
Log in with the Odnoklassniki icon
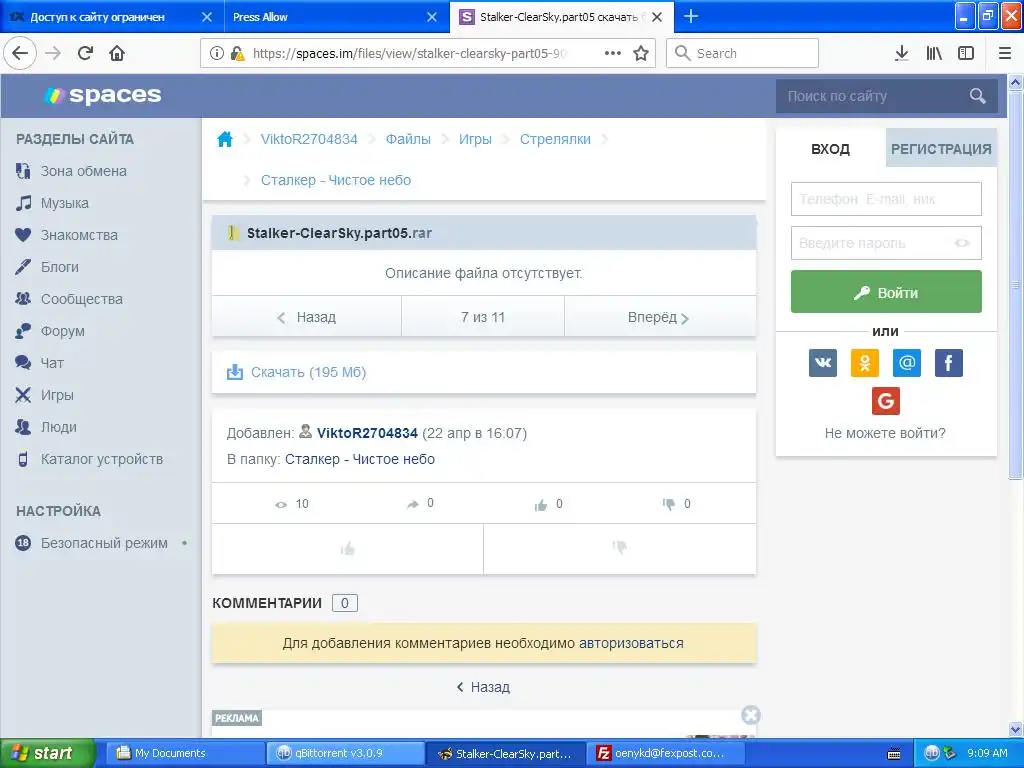point(865,362)
